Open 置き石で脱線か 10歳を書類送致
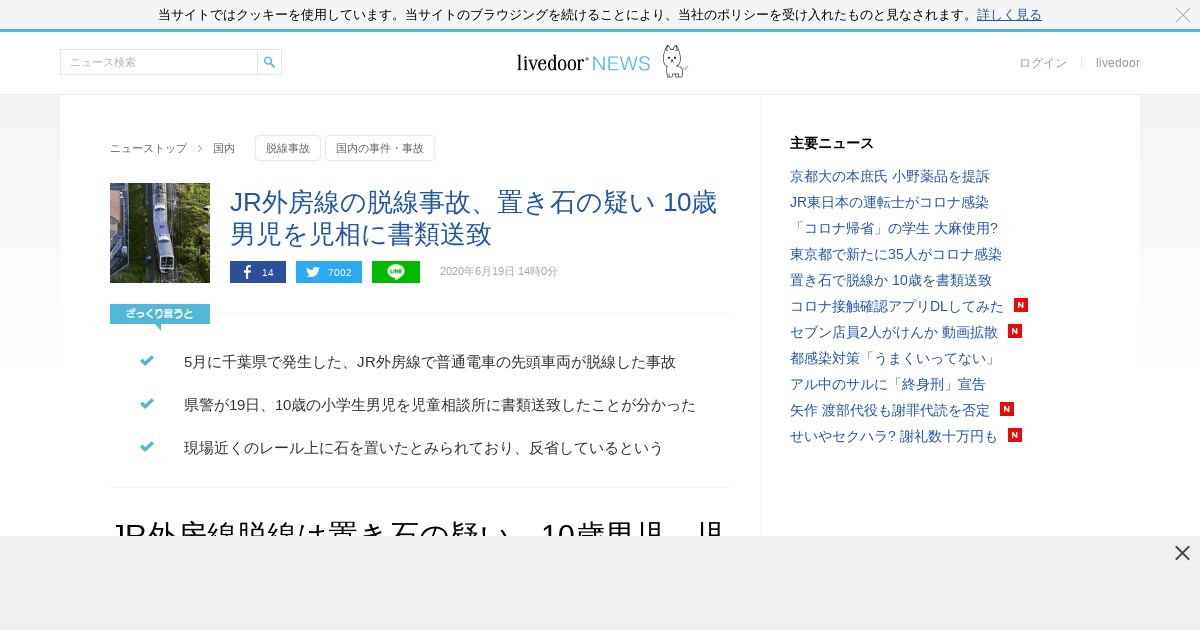This screenshot has width=1200, height=630. (x=891, y=280)
